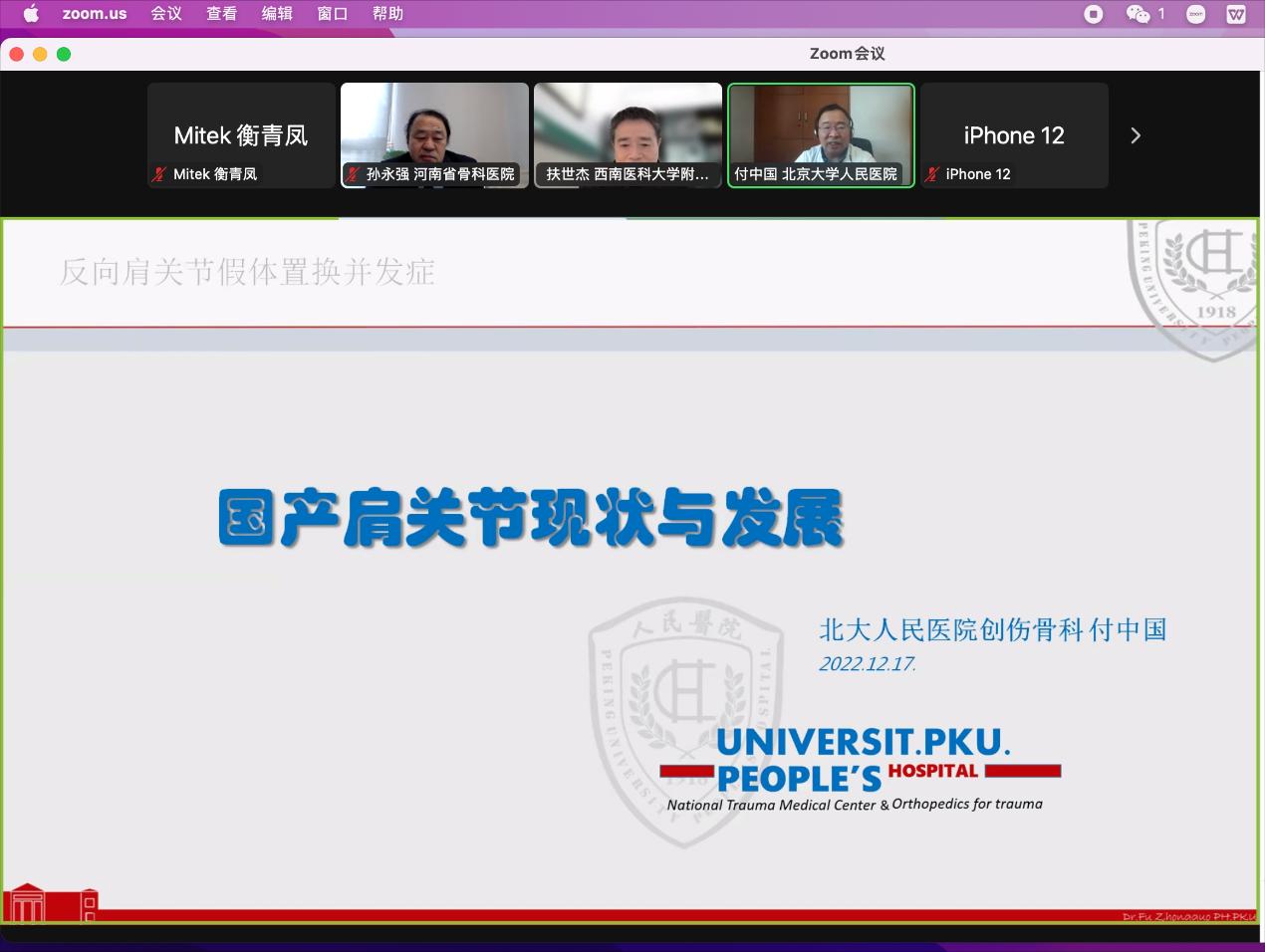Image resolution: width=1265 pixels, height=952 pixels.
Task: Open the WPS menu bar icon
Action: (1236, 14)
